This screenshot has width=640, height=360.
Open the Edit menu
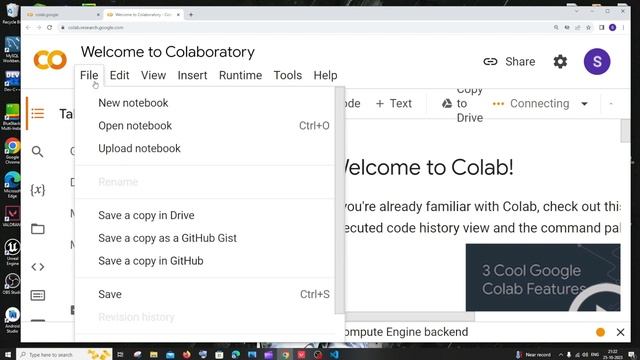coord(120,76)
